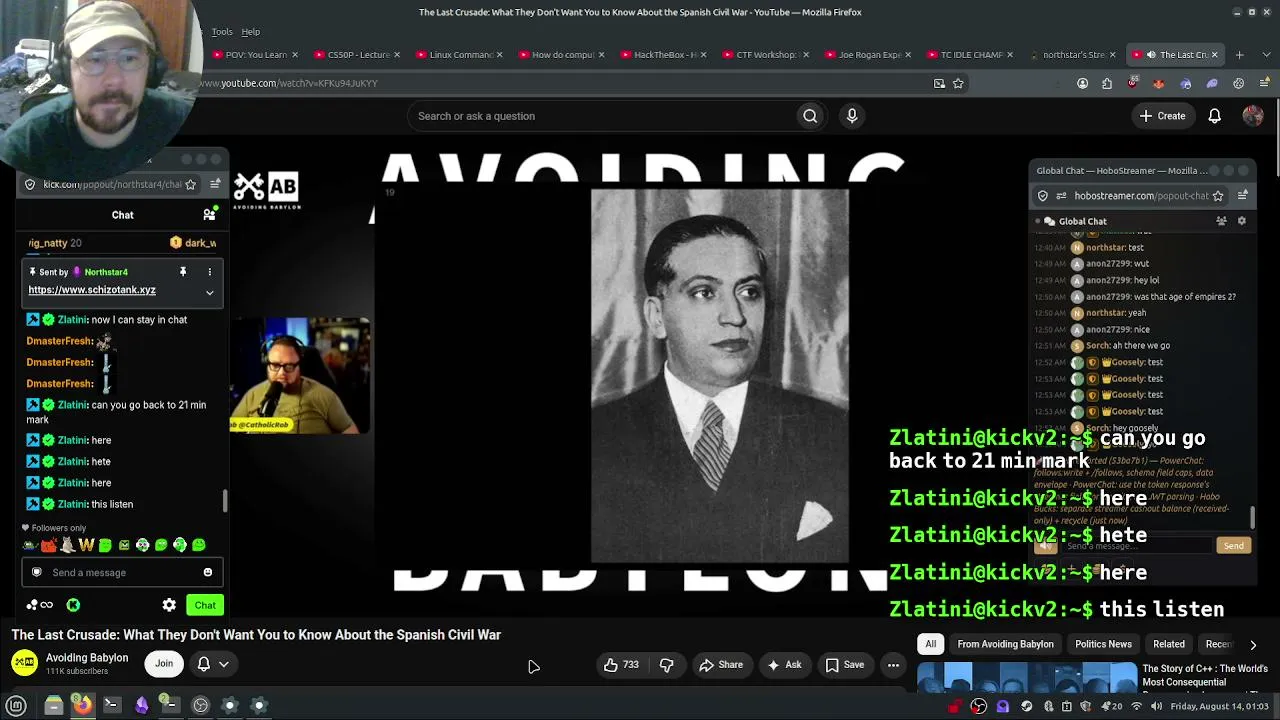1280x720 pixels.
Task: Expand the pinned message in Kick chat
Action: (x=209, y=292)
